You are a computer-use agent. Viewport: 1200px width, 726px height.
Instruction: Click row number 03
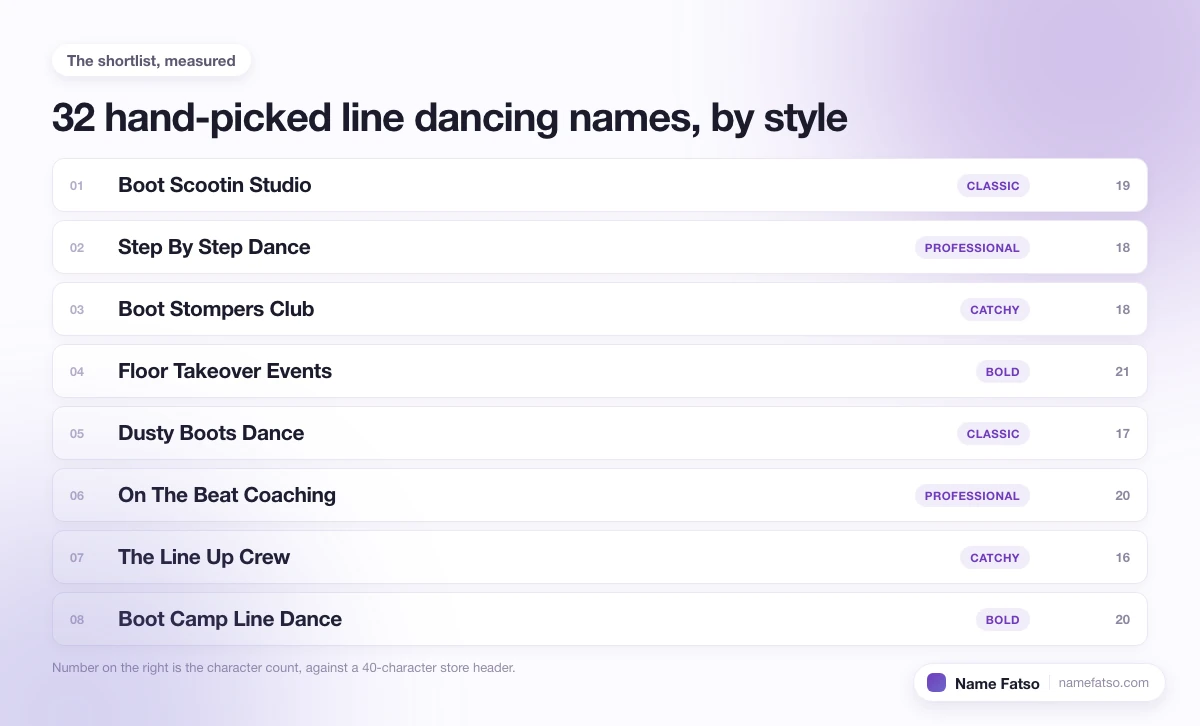(77, 310)
